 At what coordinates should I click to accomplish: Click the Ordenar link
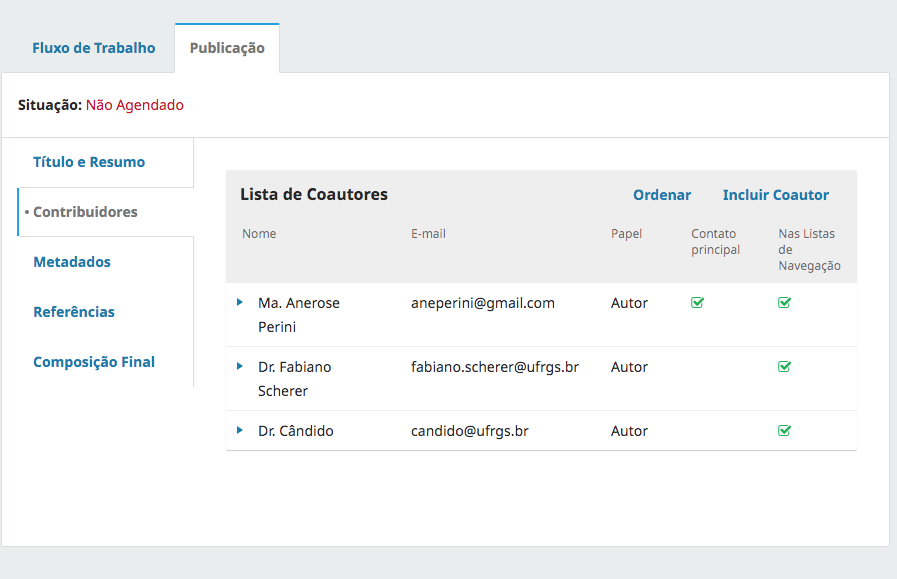coord(662,195)
